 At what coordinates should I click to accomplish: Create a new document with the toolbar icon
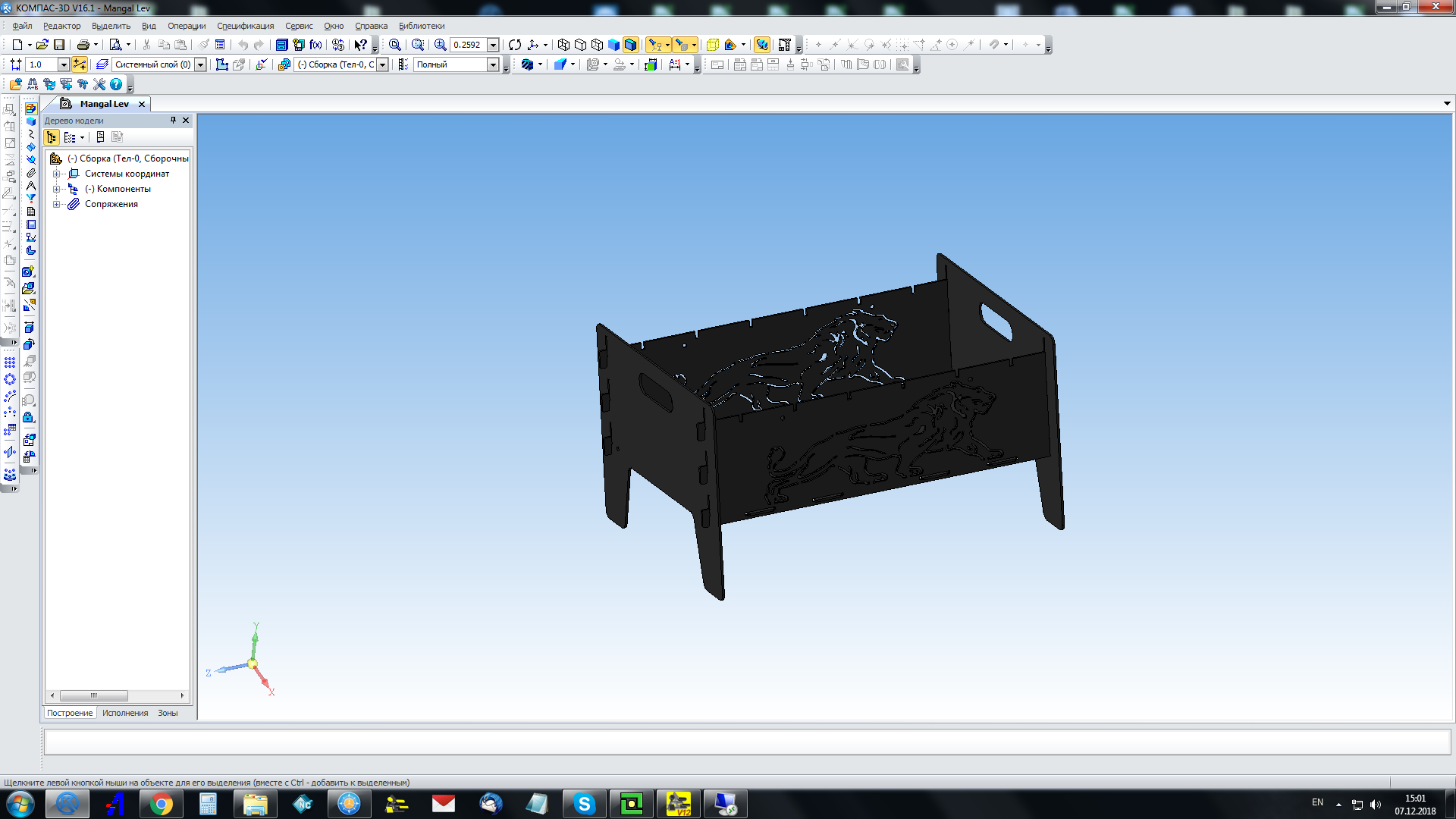[x=17, y=45]
